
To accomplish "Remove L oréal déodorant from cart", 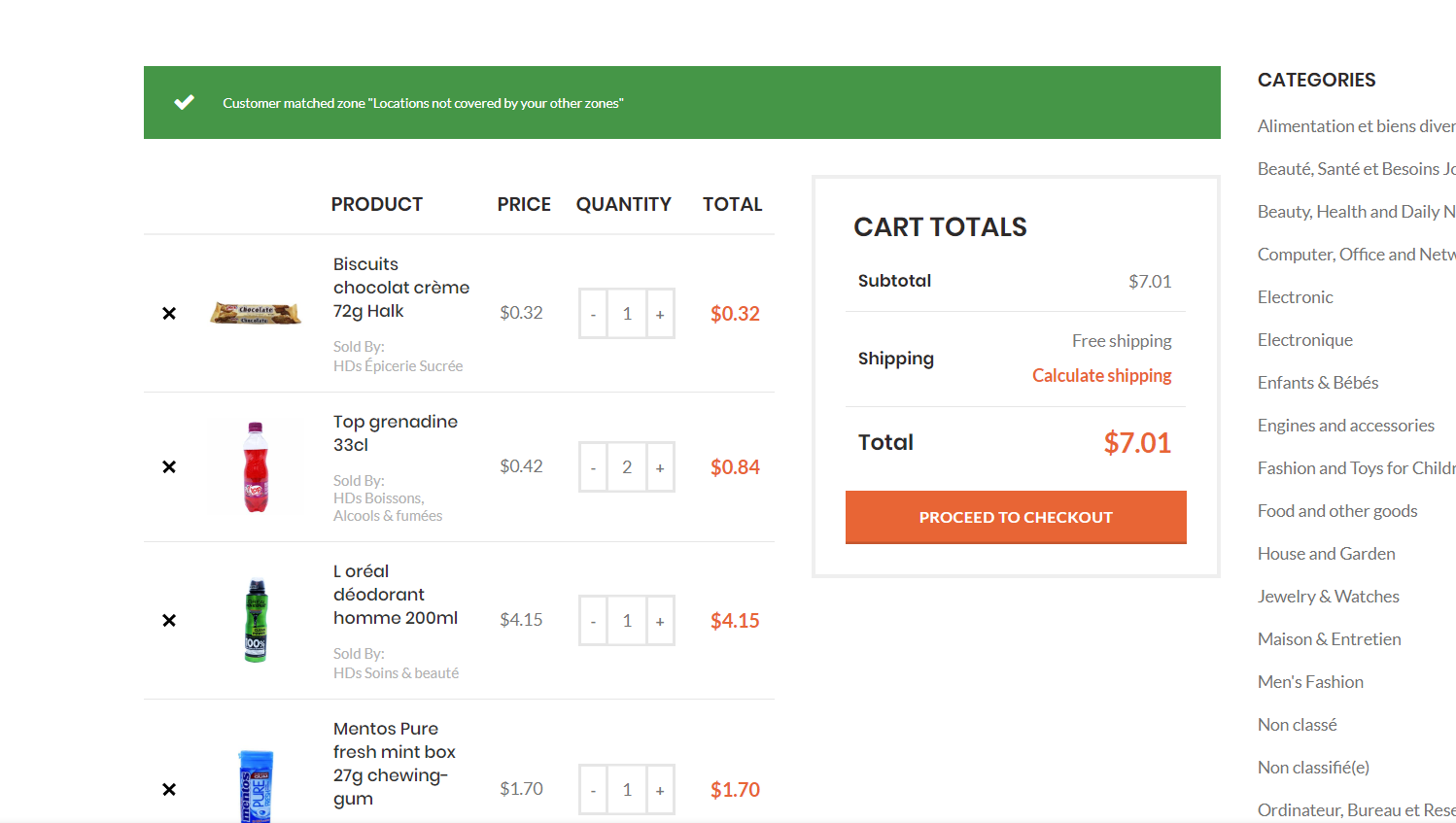I will [x=169, y=620].
